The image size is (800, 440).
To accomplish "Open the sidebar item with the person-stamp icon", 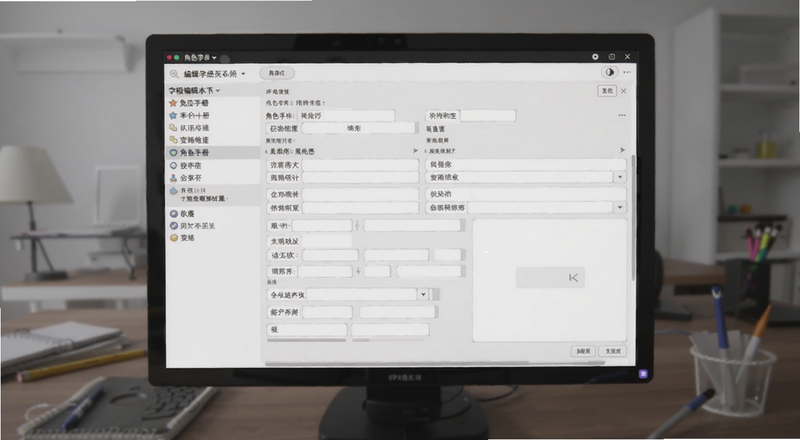I will coord(173,178).
